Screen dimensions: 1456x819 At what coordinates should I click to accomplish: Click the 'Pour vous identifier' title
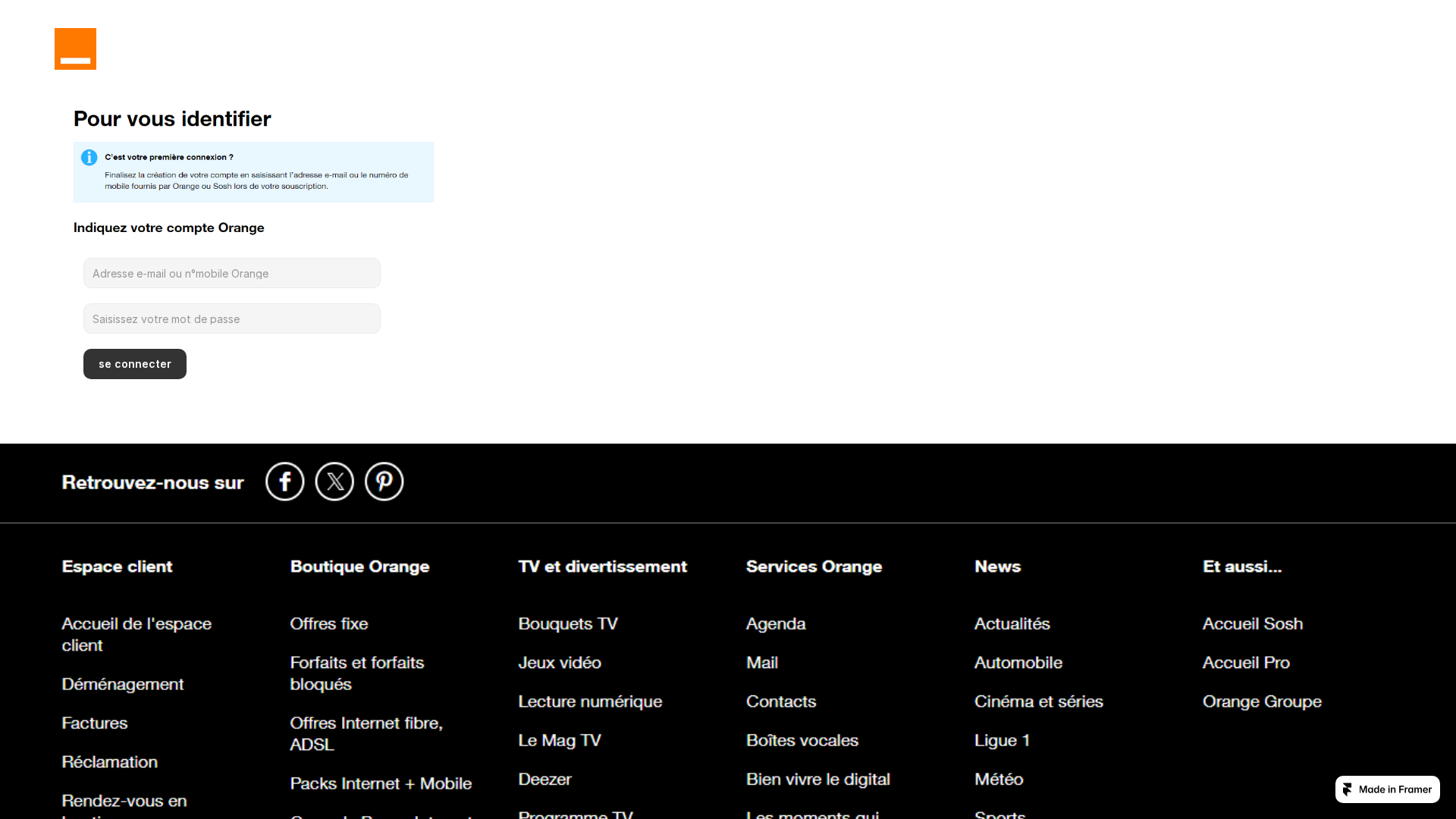pyautogui.click(x=172, y=119)
